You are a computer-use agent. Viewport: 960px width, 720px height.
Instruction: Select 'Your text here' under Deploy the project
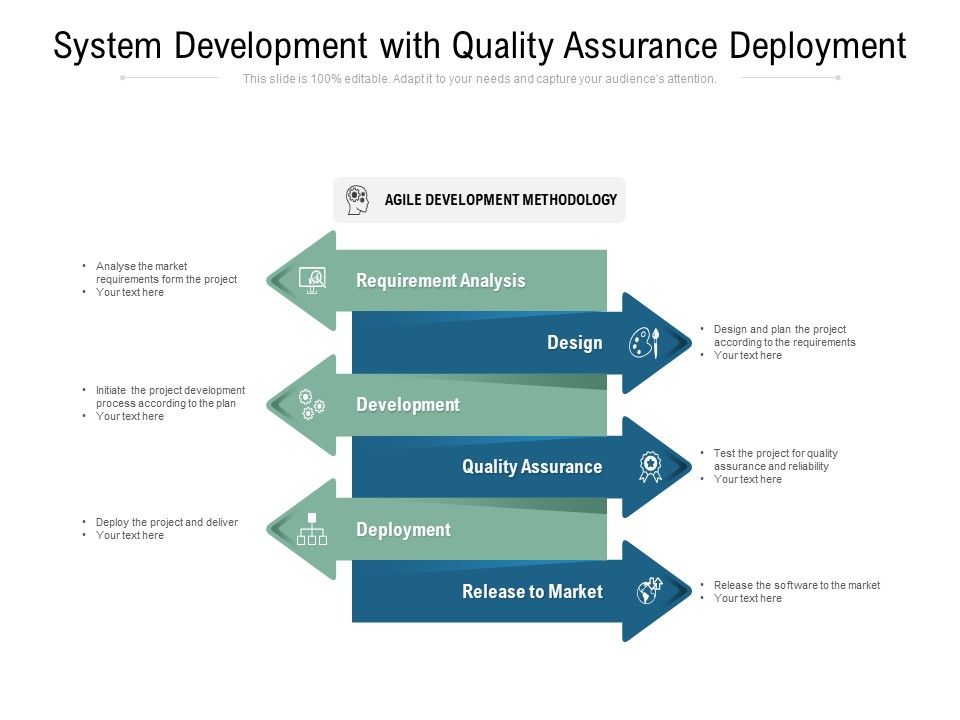point(130,536)
